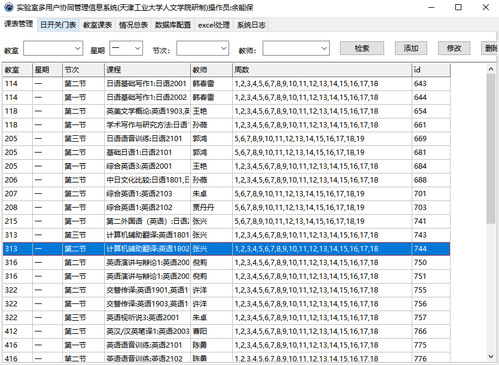Click the 修改 button

tap(454, 48)
